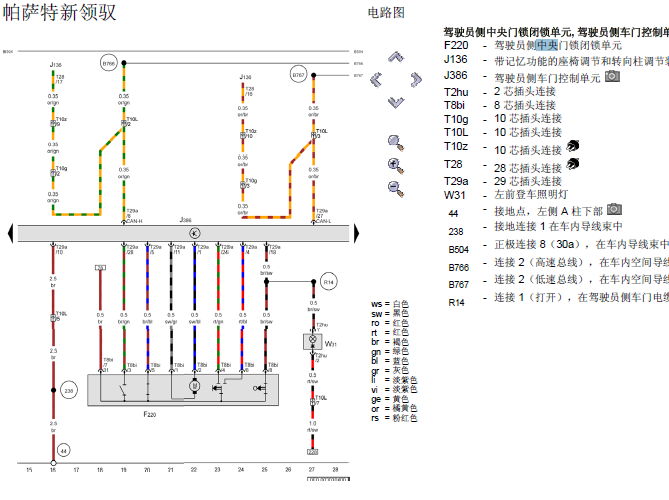Image resolution: width=669 pixels, height=500 pixels.
Task: Click current path number 22 on bottom scale
Action: (x=194, y=469)
